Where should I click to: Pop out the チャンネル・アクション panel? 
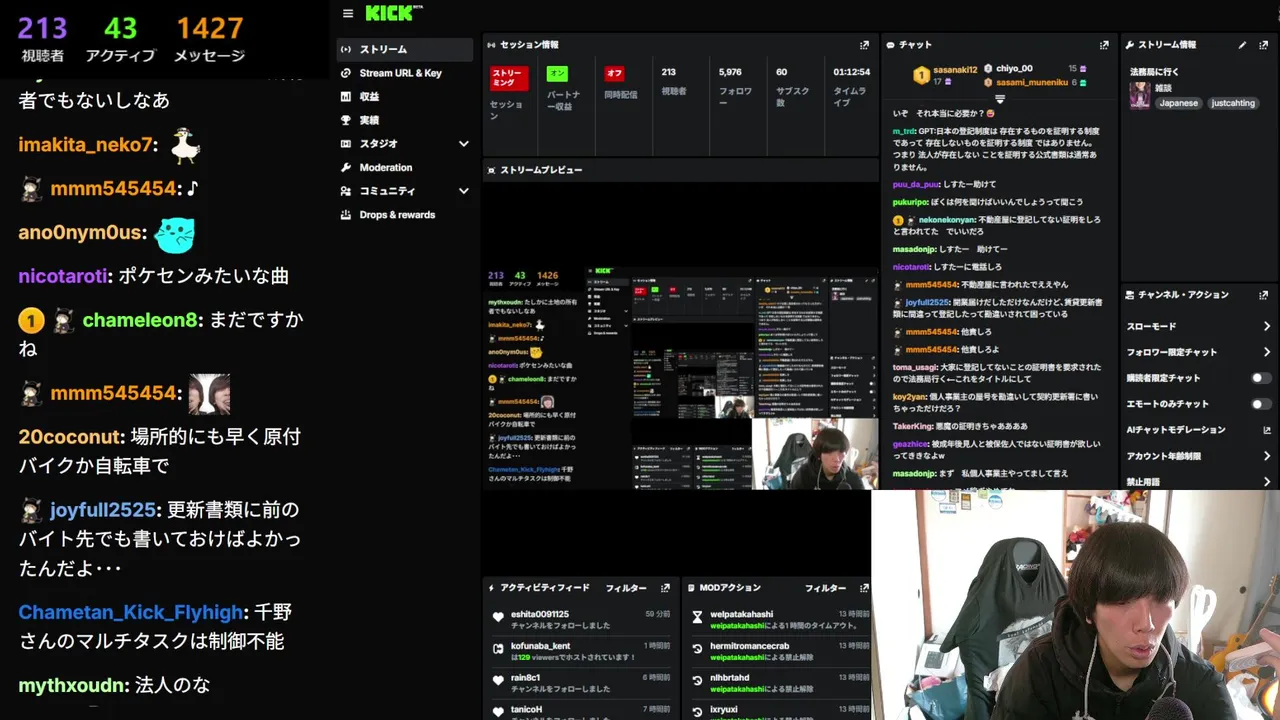(x=1264, y=295)
